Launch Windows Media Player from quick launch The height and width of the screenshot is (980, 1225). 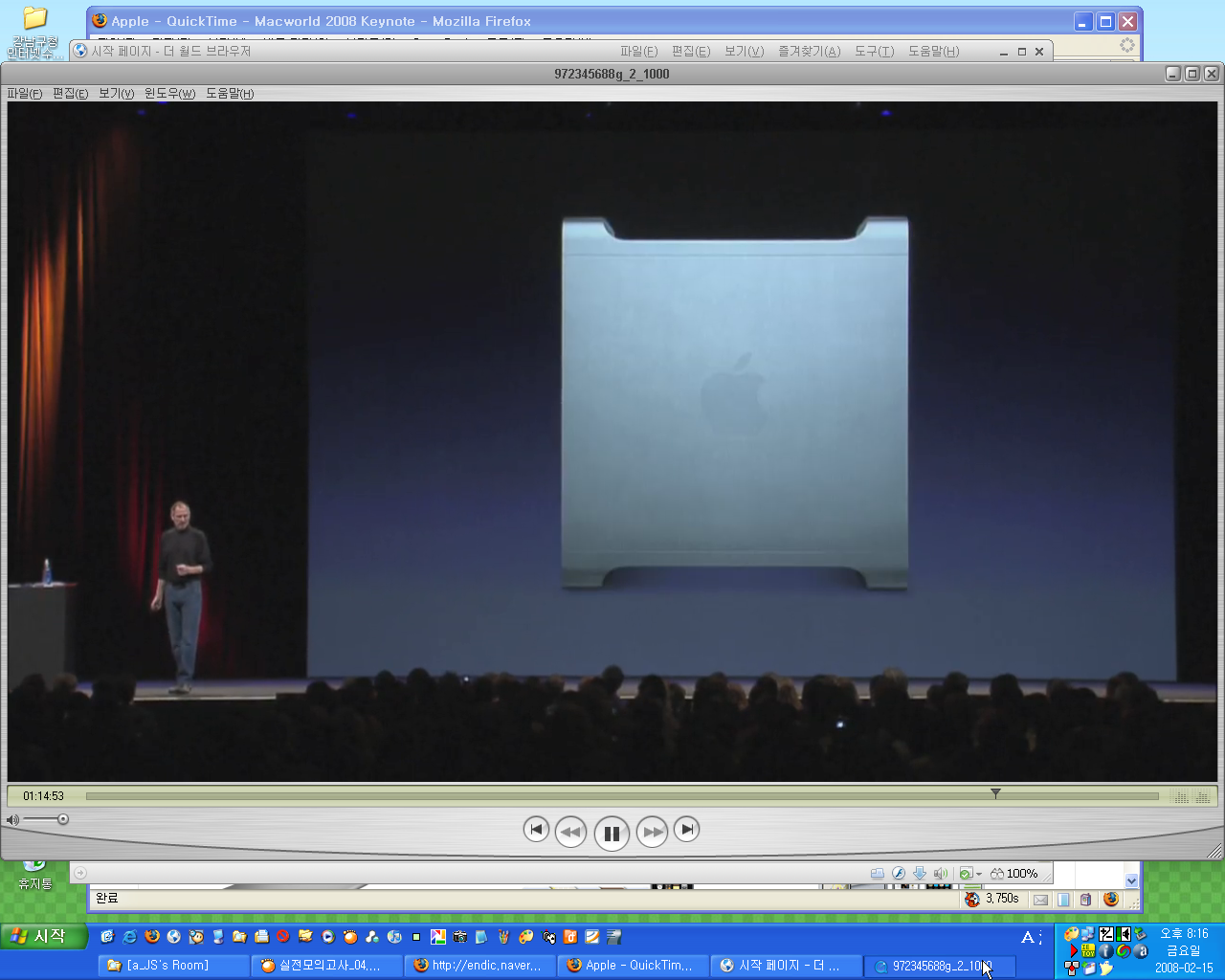click(x=328, y=937)
